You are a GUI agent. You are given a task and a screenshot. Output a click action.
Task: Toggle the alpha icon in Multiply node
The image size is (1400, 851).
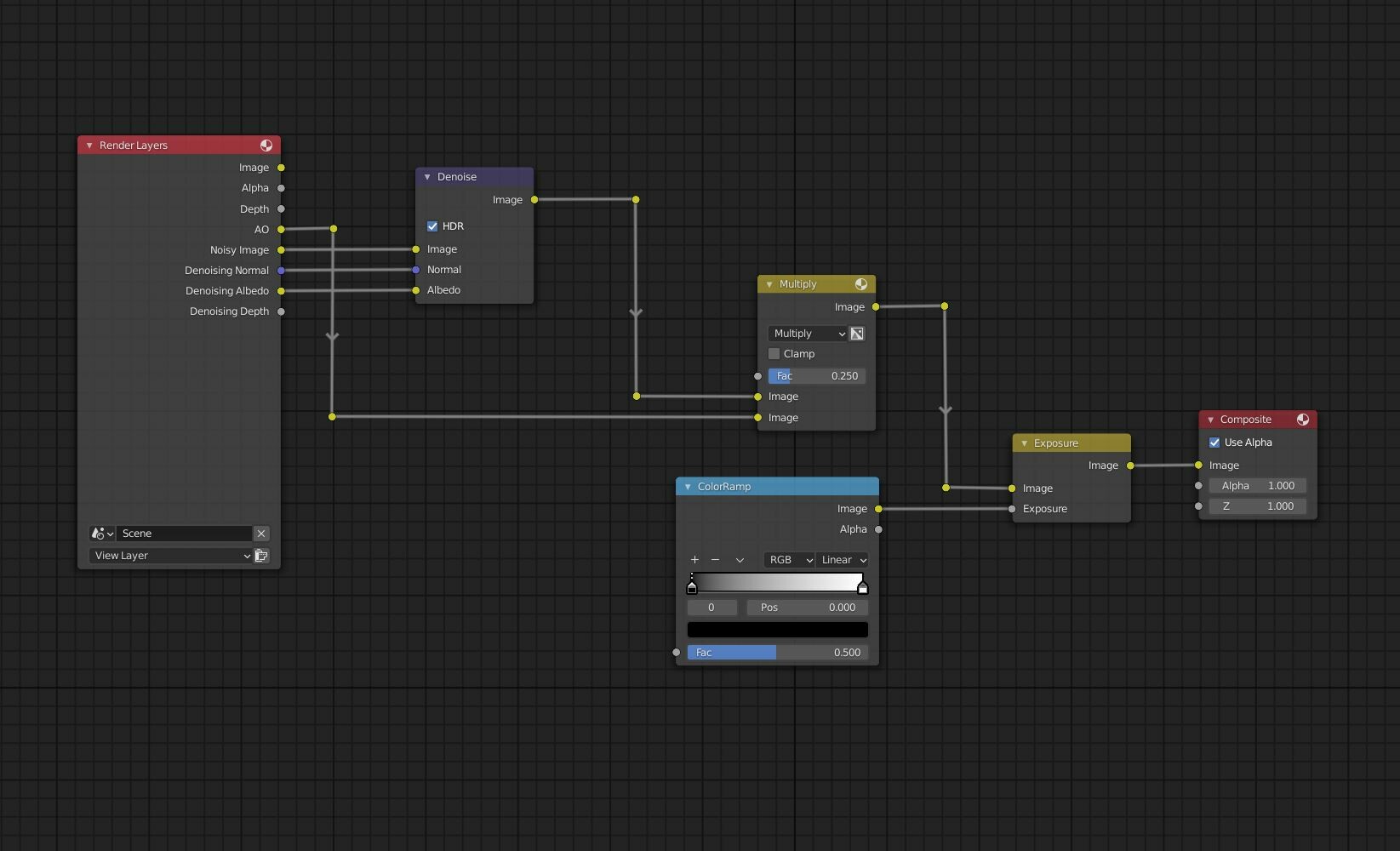click(857, 334)
